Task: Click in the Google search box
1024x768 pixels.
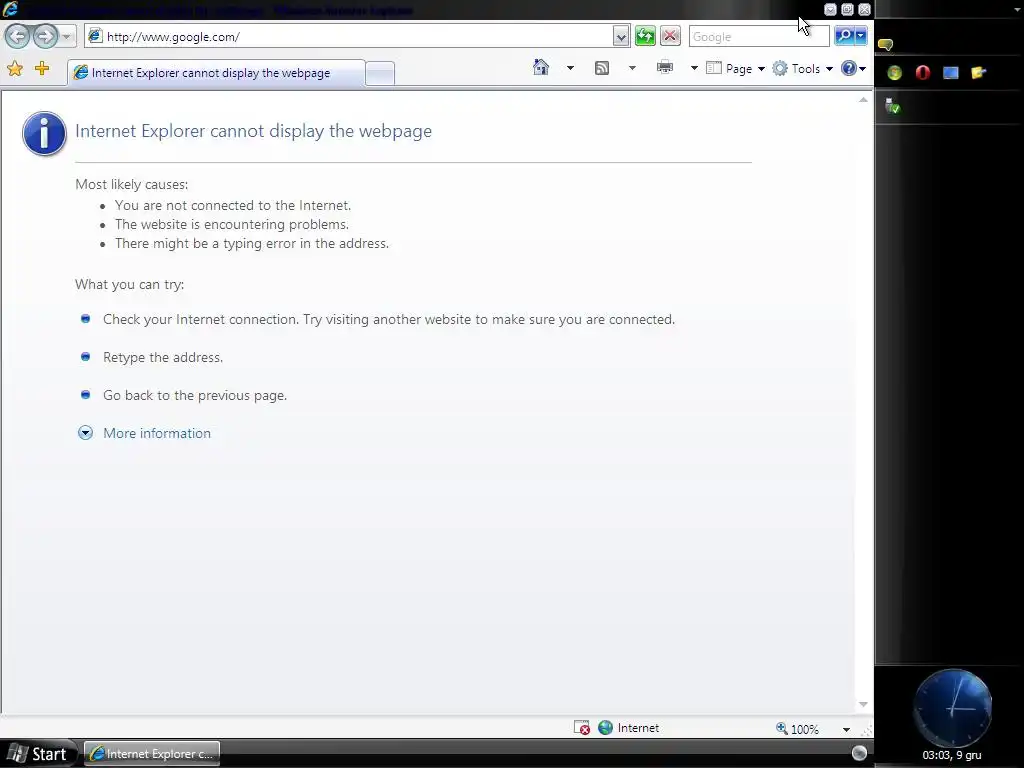Action: tap(759, 37)
